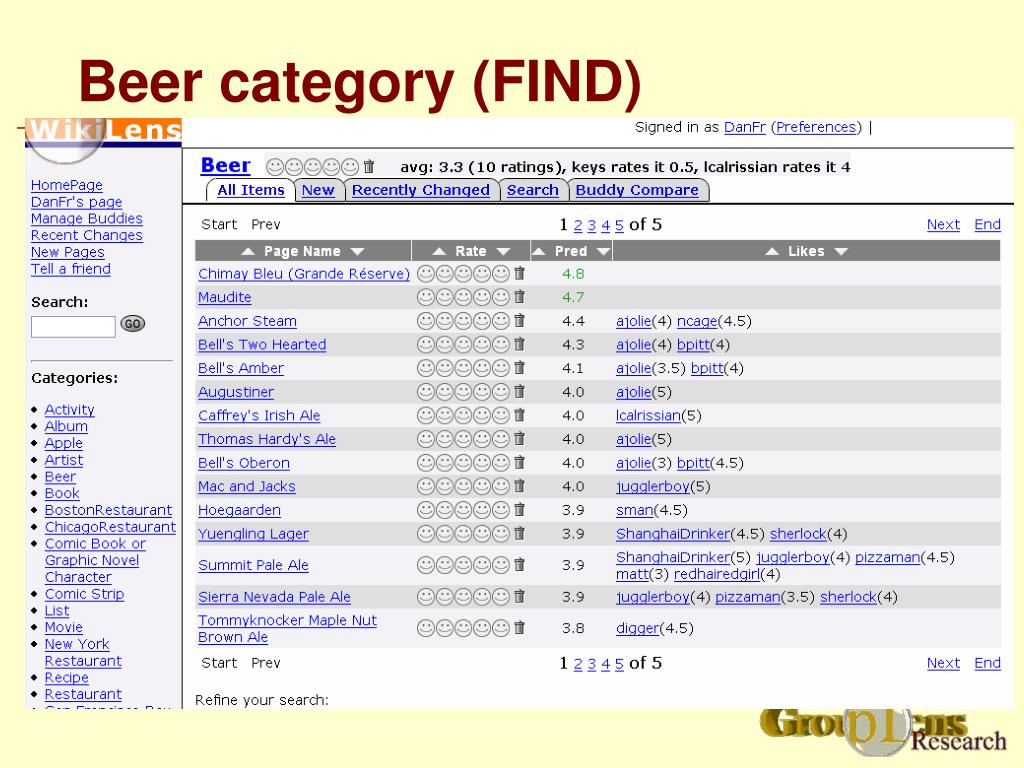Rate Yuengling Lager with the second smiley
Screen dimensions: 1024x768
click(x=445, y=534)
